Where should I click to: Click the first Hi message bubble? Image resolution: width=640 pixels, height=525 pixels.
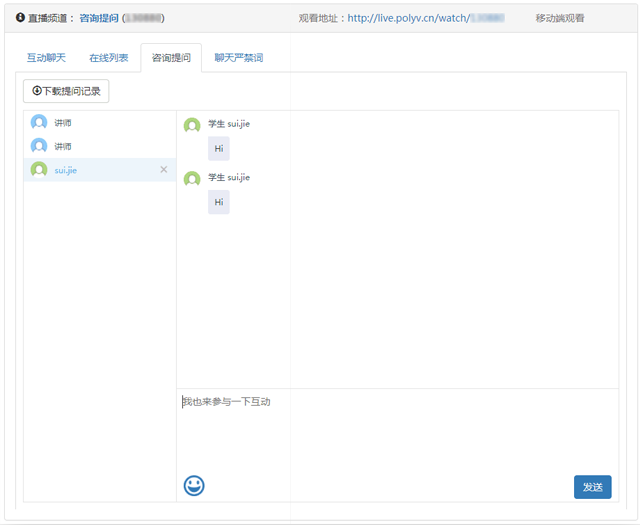point(218,149)
